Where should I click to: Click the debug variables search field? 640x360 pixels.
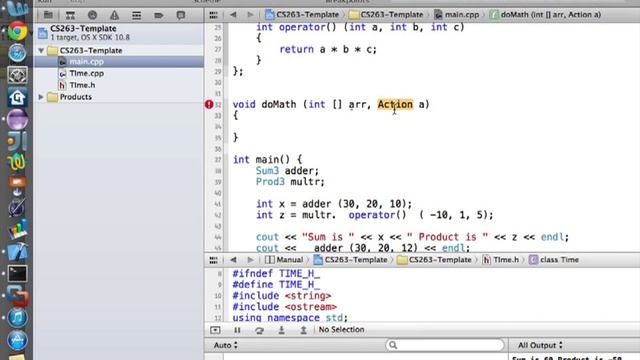[444, 345]
